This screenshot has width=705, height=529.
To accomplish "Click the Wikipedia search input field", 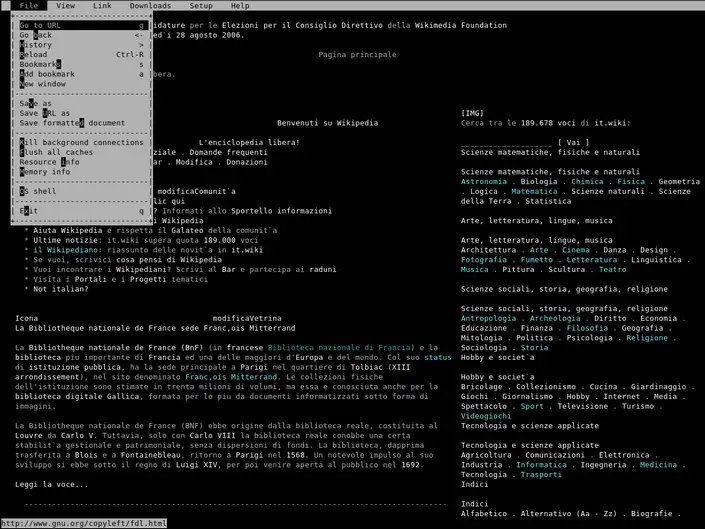I will coord(506,142).
